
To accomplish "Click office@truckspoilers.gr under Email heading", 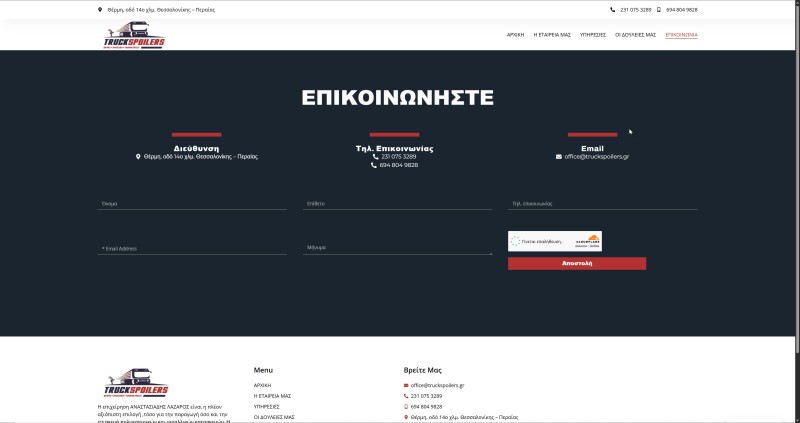I will tap(596, 157).
